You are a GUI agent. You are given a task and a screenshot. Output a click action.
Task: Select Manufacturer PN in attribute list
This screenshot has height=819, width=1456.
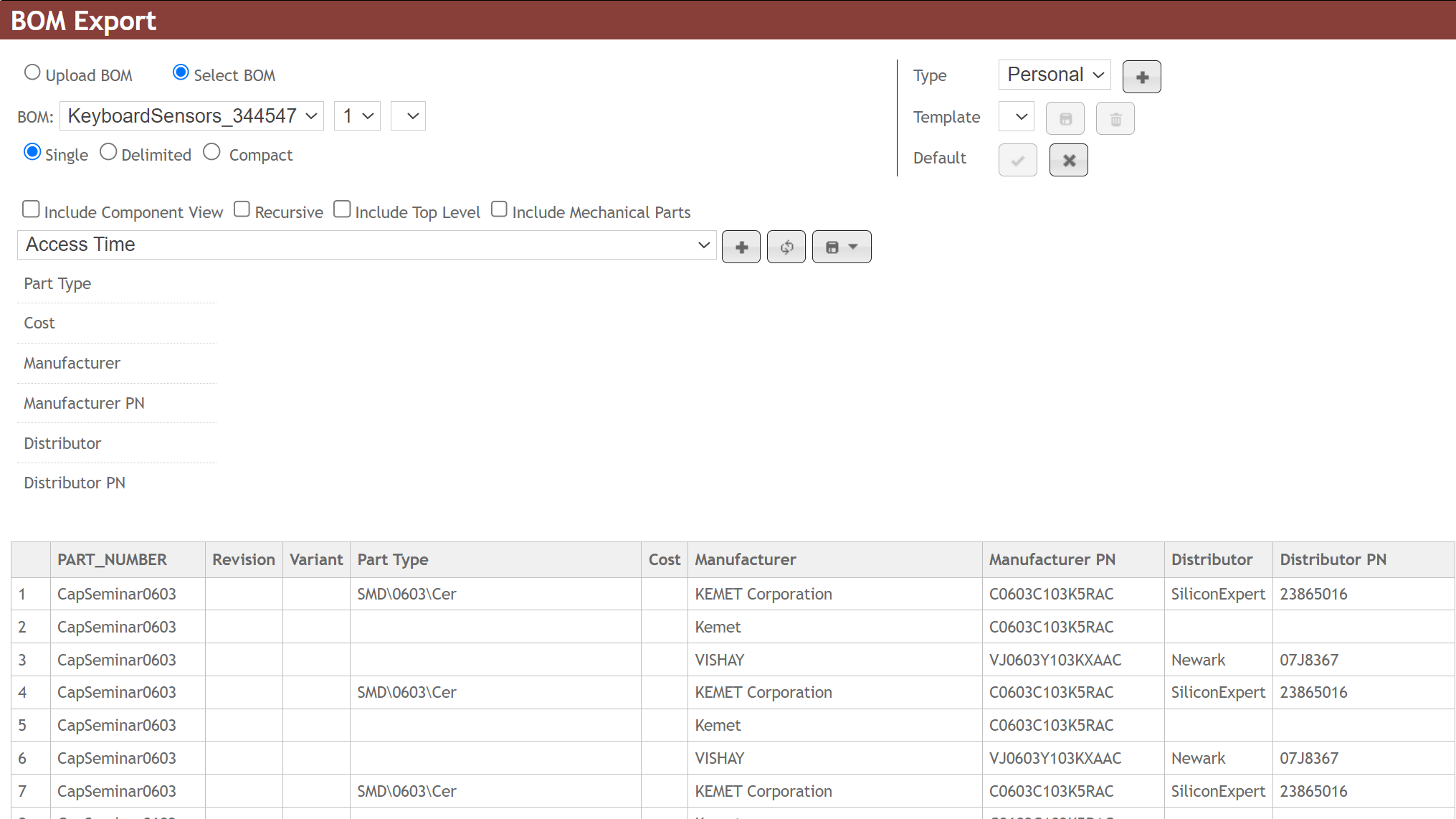pos(84,403)
